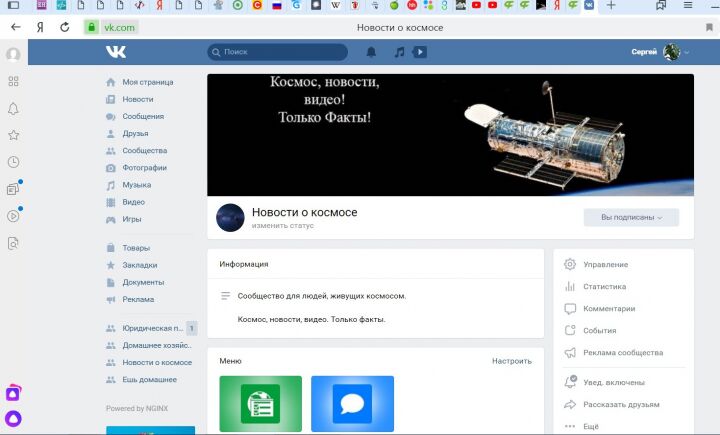Screen dimensions: 720x435
Task: Open sidebar video play icon
Action: 13,216
